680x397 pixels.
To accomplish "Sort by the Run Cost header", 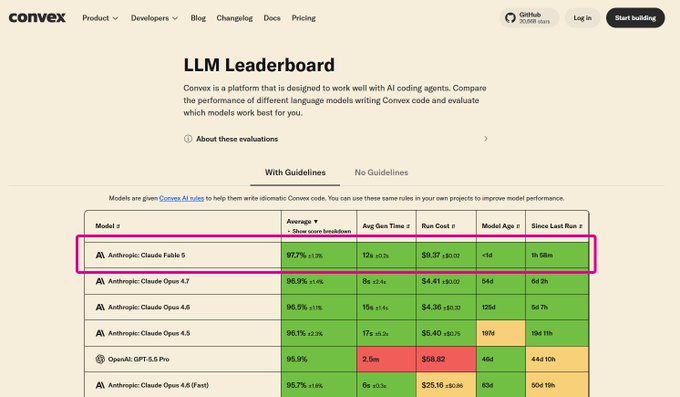I will coord(438,226).
